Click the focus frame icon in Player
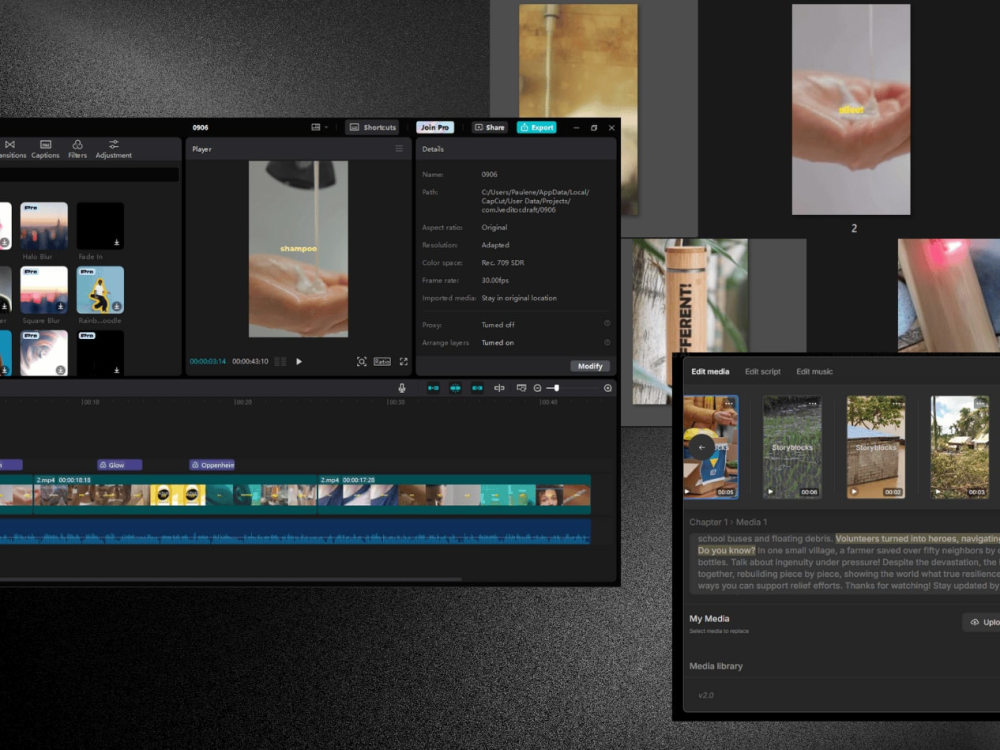Image resolution: width=1000 pixels, height=750 pixels. coord(362,362)
